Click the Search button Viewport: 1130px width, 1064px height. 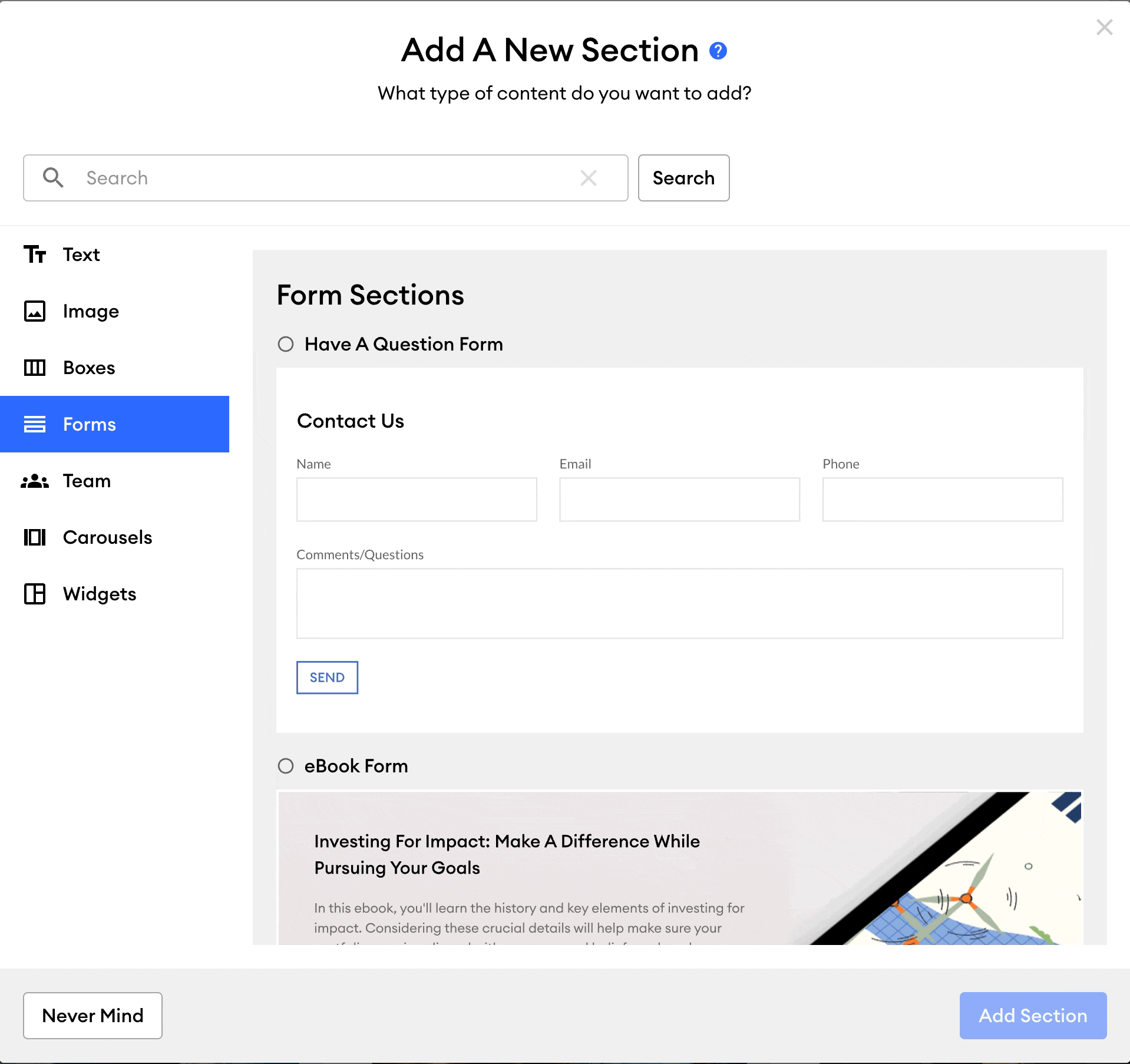click(683, 178)
